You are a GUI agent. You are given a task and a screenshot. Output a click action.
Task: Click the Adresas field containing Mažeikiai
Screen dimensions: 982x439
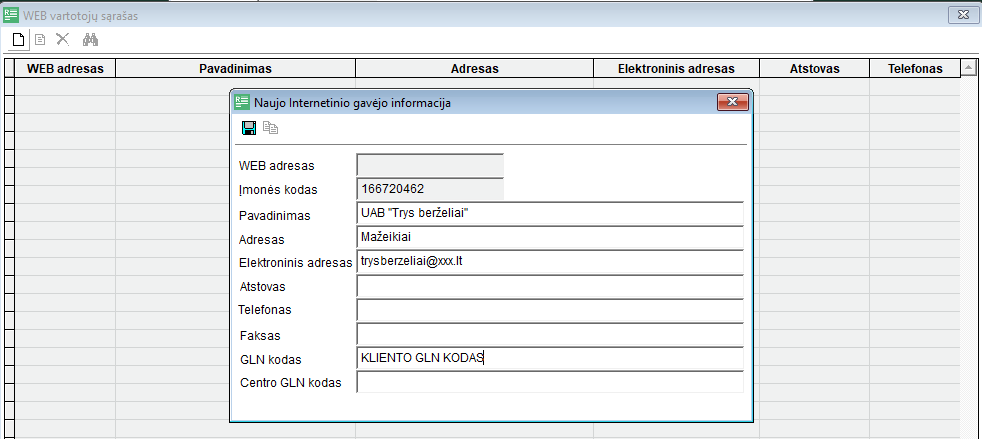(549, 237)
